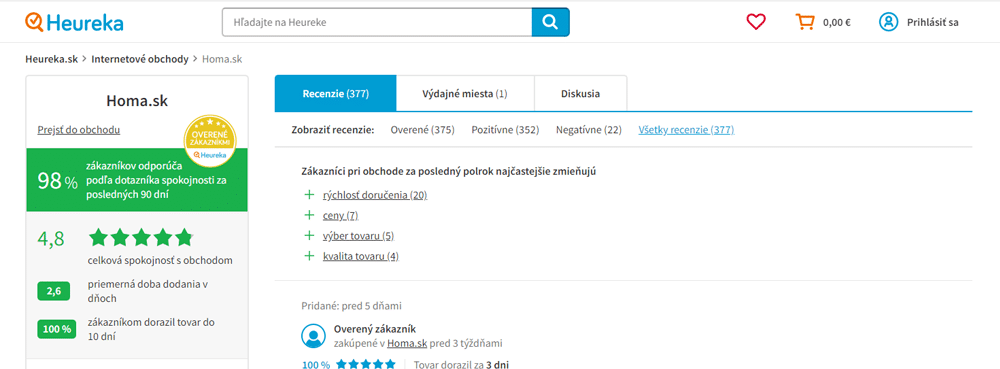Click the 98 % recommendation figure
Screen dimensions: 1000x369
coord(57,182)
